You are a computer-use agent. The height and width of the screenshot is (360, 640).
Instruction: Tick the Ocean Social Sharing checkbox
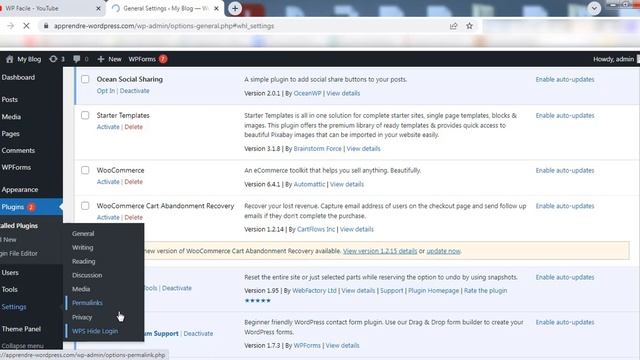(85, 79)
